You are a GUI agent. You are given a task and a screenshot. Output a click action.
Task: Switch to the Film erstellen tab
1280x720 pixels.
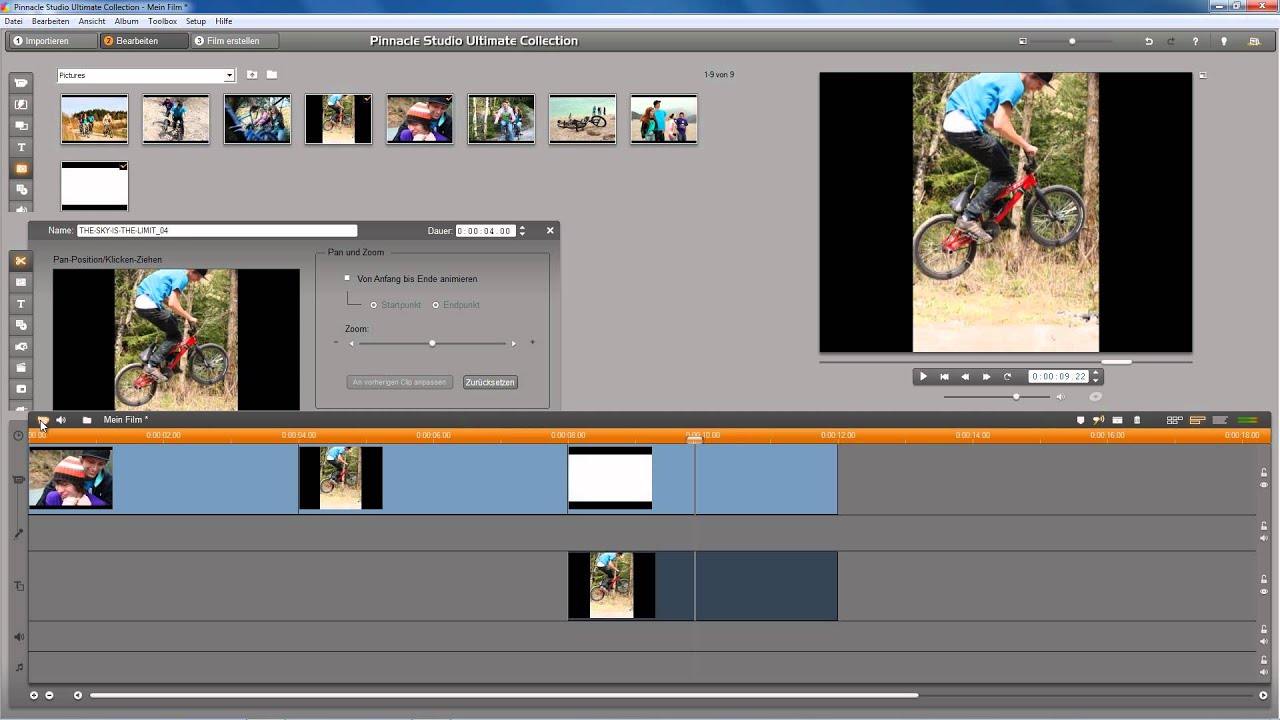pyautogui.click(x=235, y=41)
